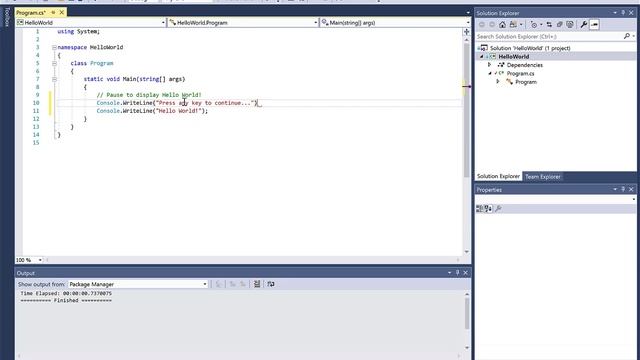Open Pending Changes Filter dropdown arrow
640x360 pixels.
[x=541, y=25]
